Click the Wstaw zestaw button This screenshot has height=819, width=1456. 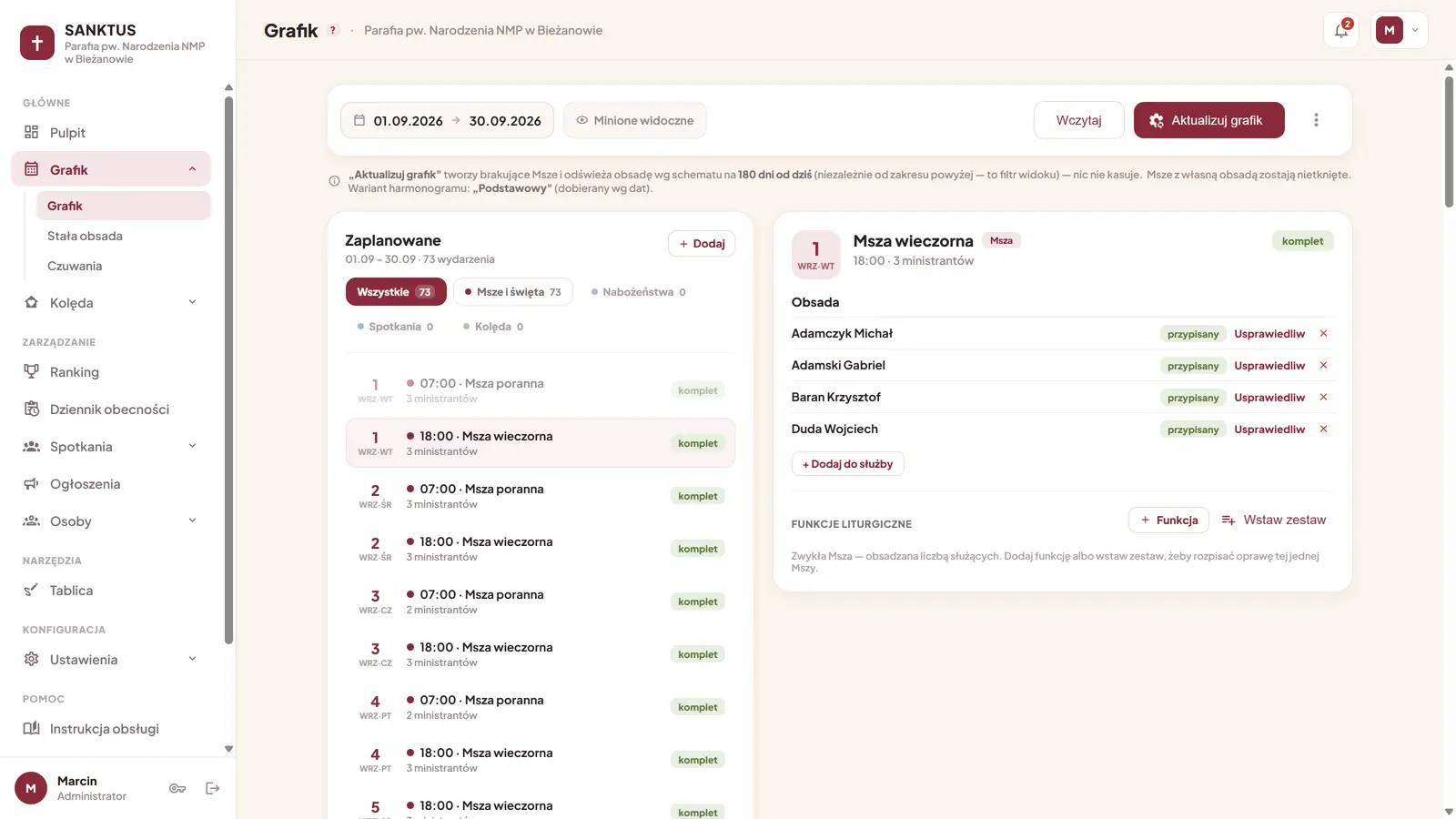click(x=1274, y=520)
